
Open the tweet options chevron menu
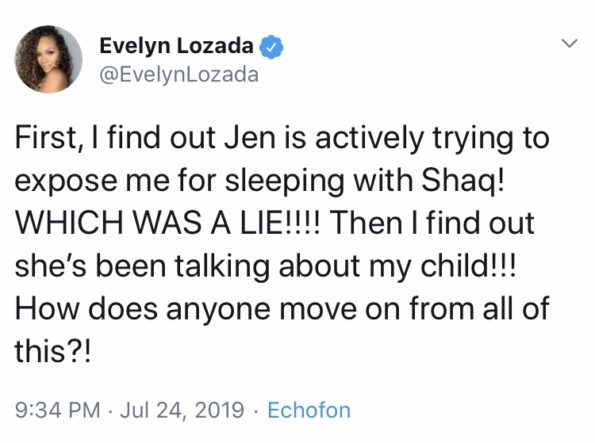coord(570,43)
